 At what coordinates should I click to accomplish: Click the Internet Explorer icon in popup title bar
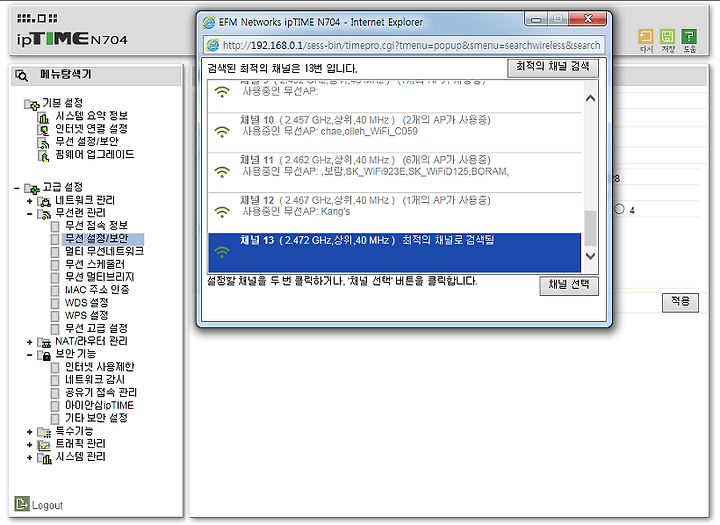[209, 22]
